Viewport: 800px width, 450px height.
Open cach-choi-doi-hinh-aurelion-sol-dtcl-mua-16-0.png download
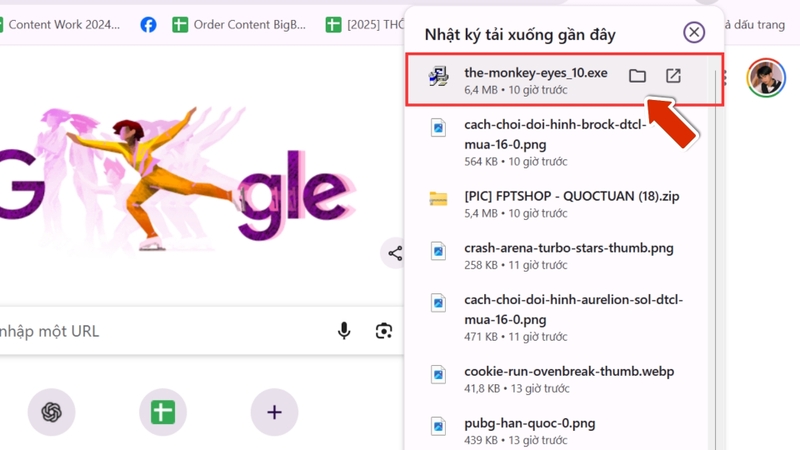click(557, 317)
